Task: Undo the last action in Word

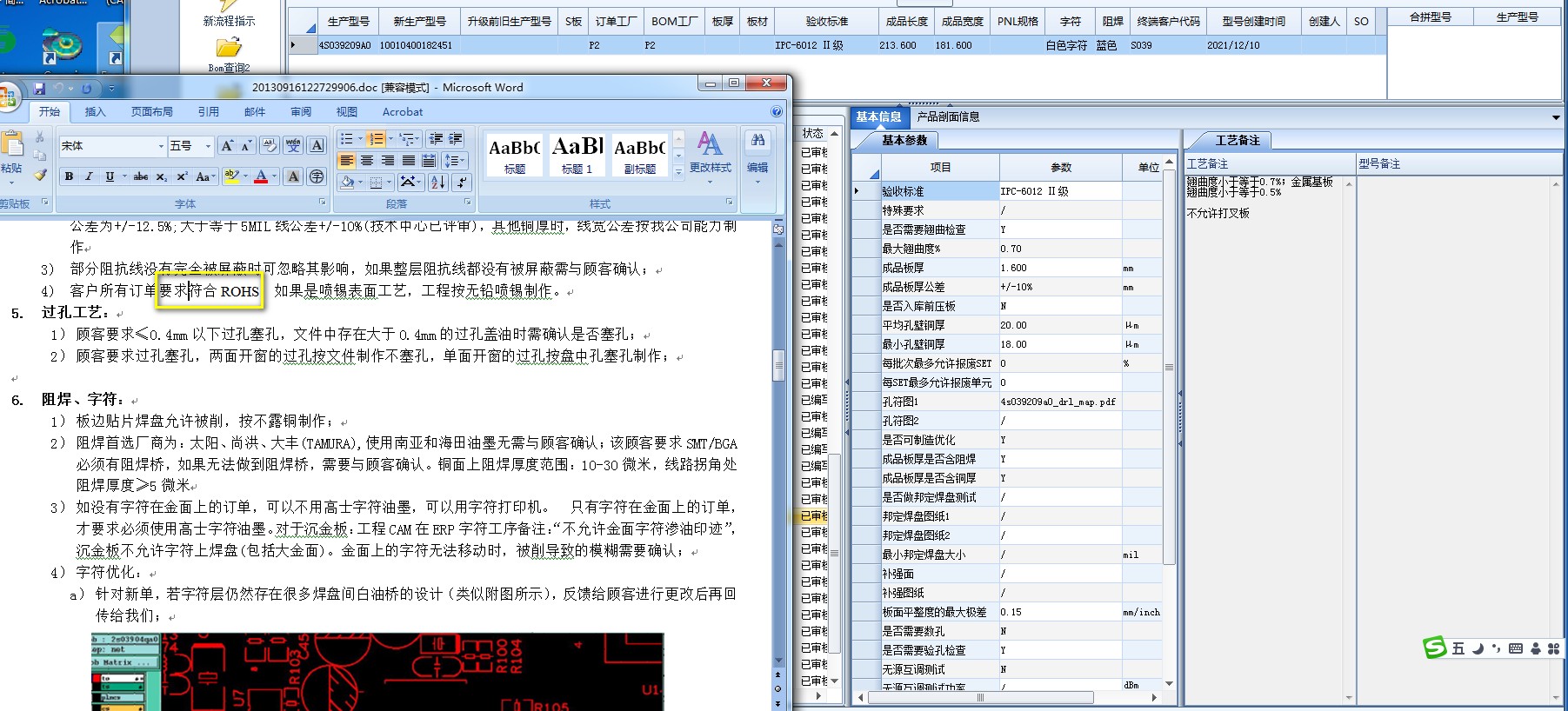Action: click(x=59, y=89)
